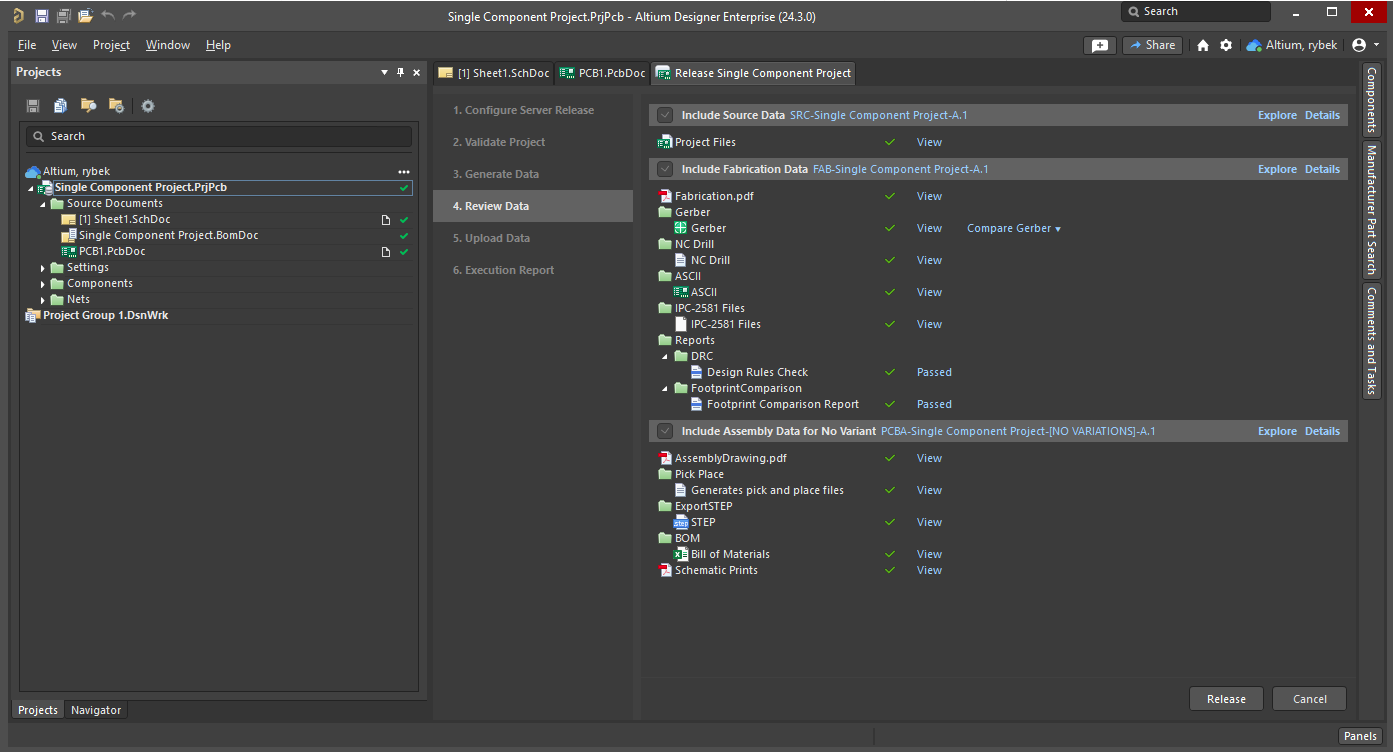This screenshot has height=752, width=1393.
Task: Collapse the DRC reports group
Action: [665, 356]
